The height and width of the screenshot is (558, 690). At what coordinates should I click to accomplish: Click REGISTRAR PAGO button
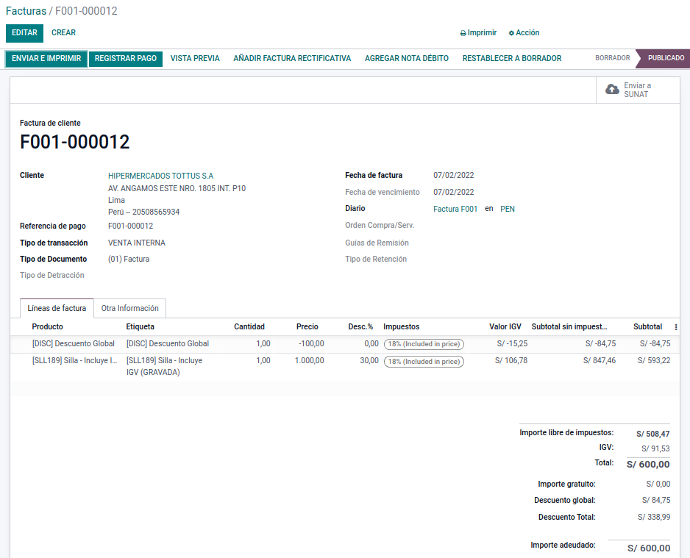click(x=126, y=59)
